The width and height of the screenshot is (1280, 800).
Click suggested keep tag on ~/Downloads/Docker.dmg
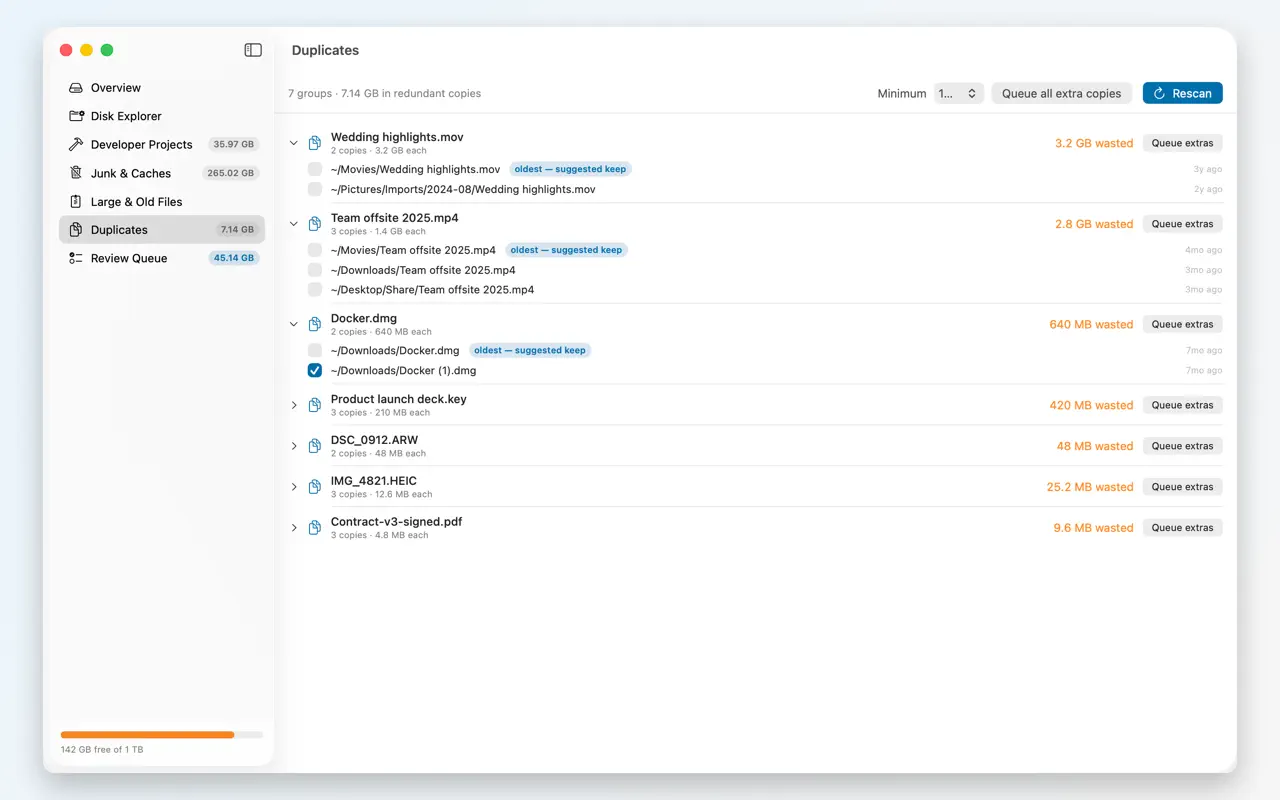point(530,350)
